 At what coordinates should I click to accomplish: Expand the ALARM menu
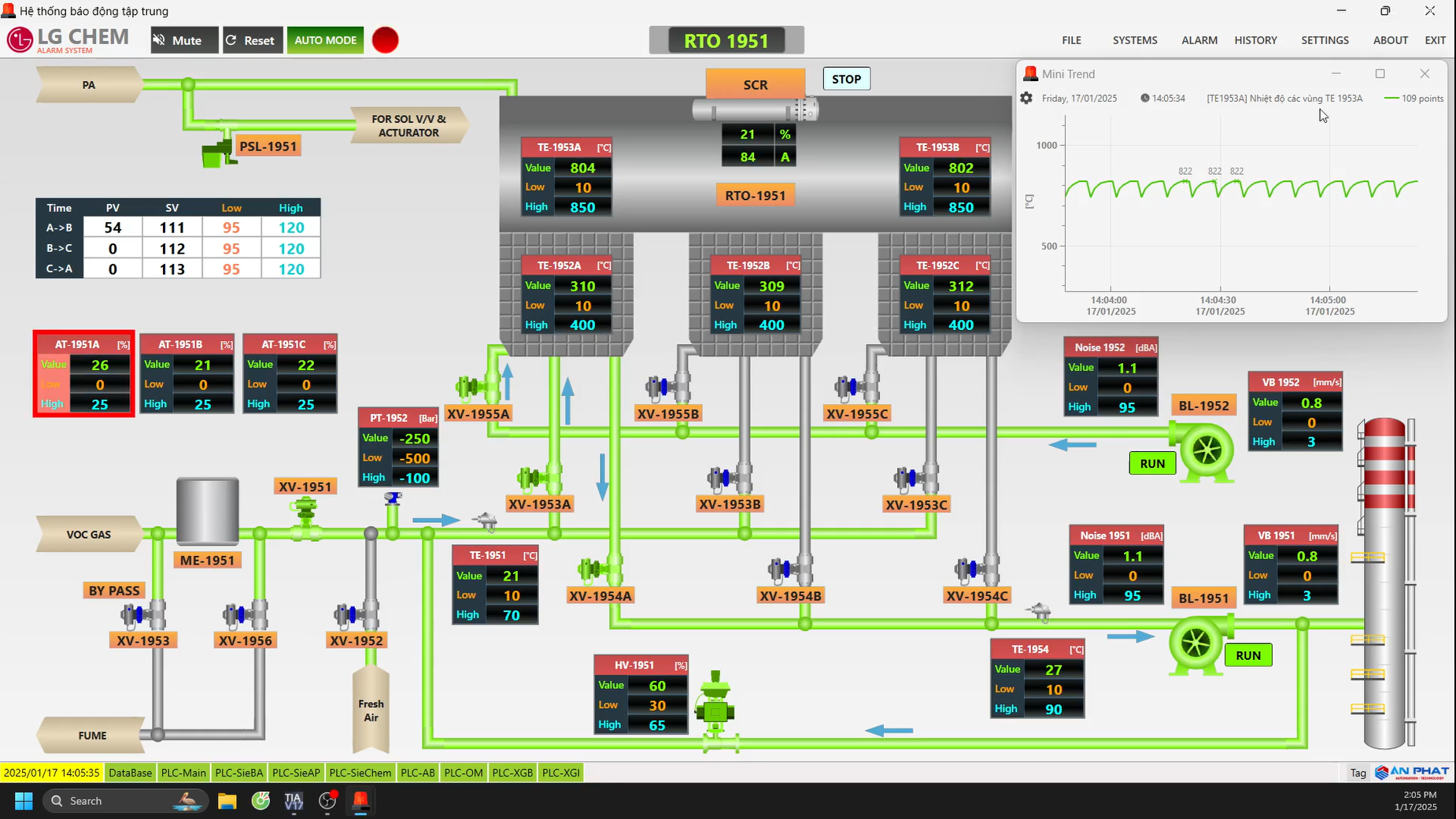coord(1199,40)
